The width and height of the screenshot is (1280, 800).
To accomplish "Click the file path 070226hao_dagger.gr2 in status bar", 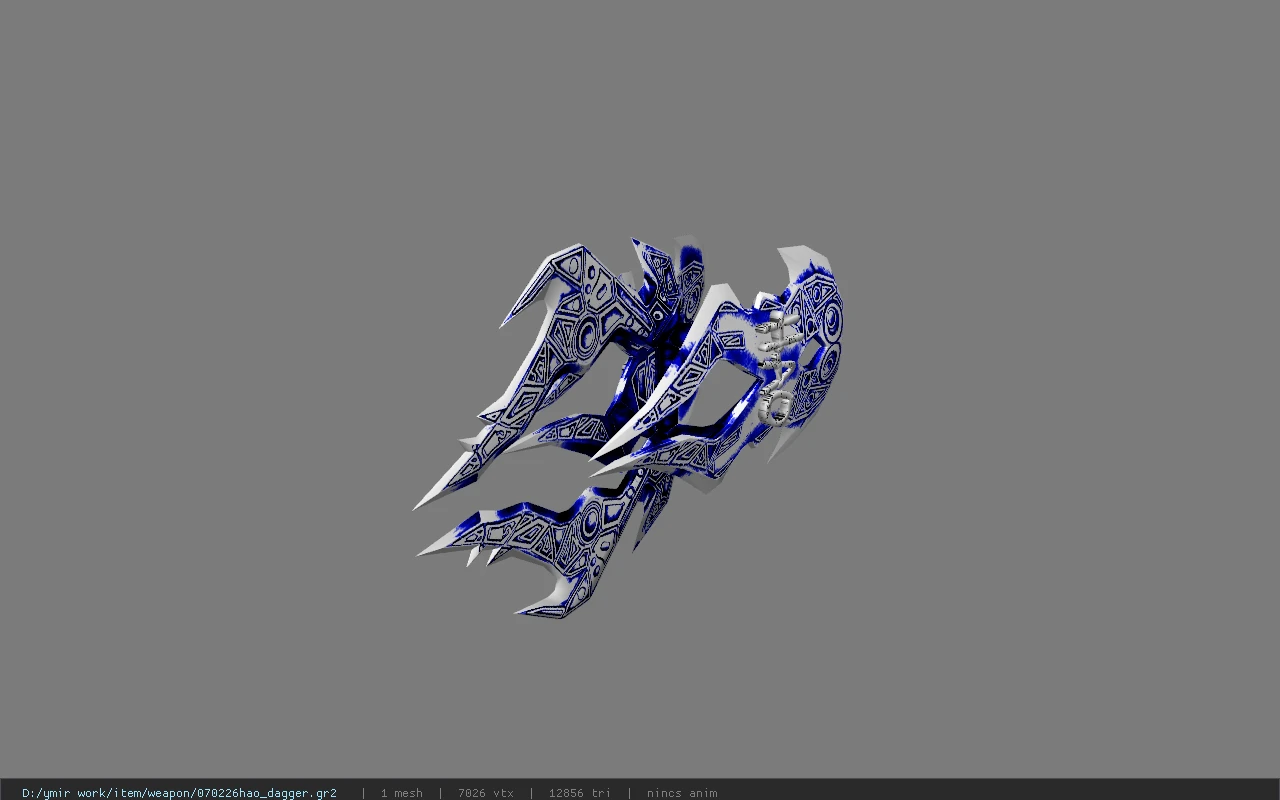I will point(179,793).
